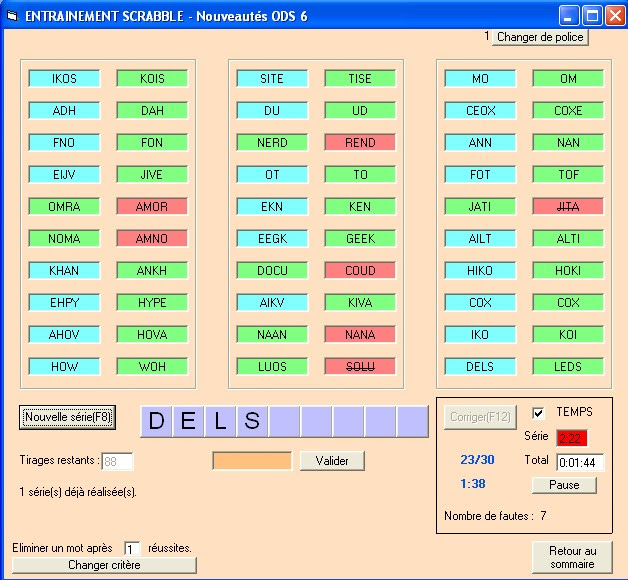Select the green HOKI tile

point(568,271)
